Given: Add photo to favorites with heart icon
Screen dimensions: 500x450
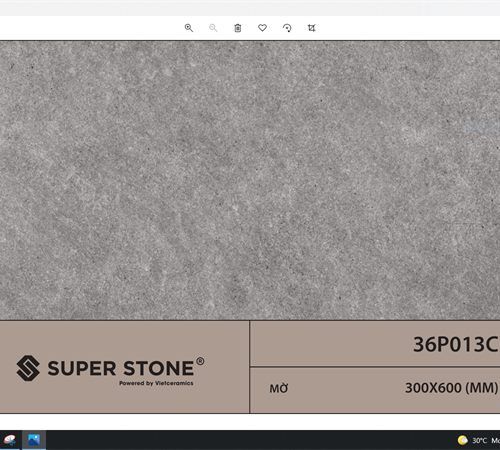Looking at the screenshot, I should [x=262, y=28].
